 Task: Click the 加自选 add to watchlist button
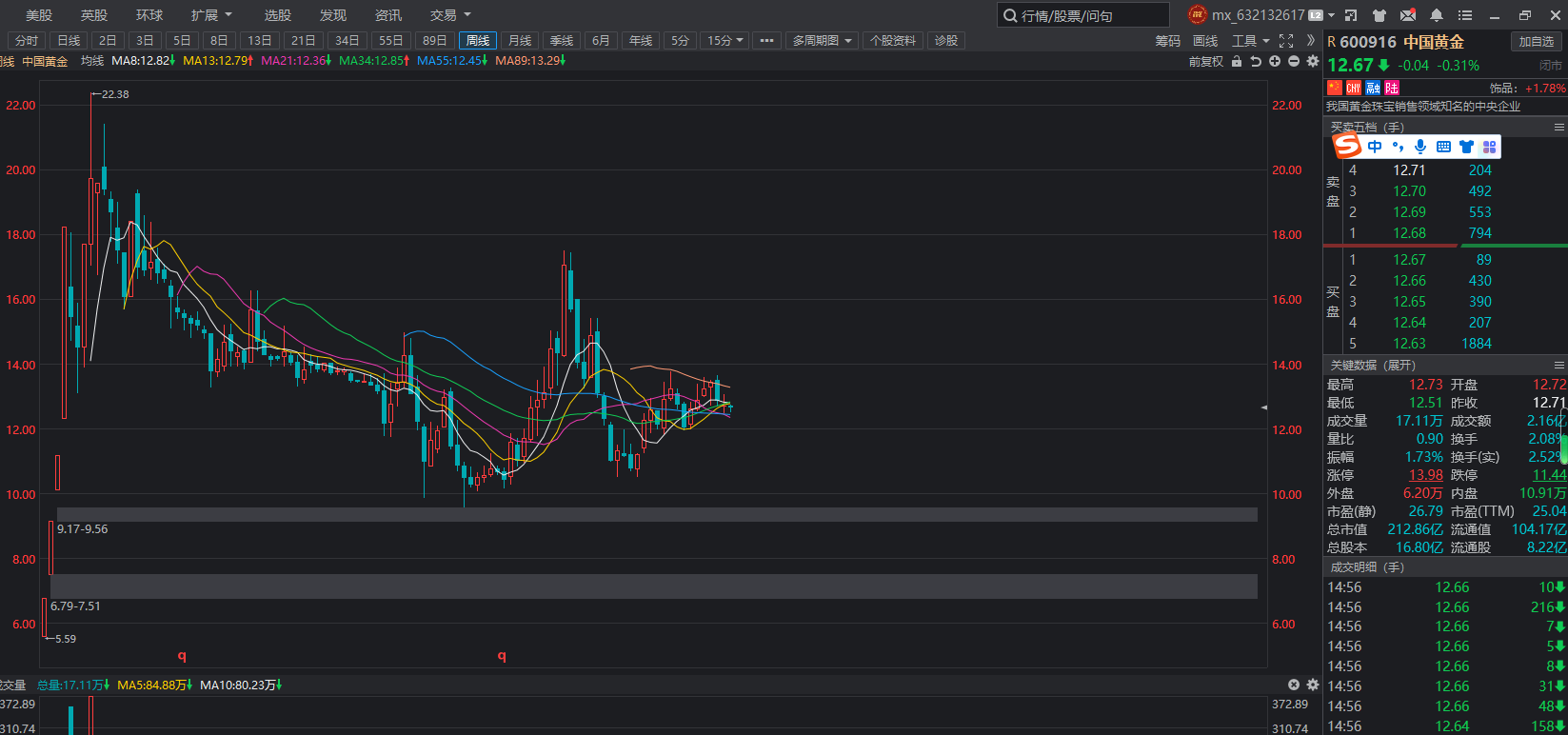pos(1537,42)
